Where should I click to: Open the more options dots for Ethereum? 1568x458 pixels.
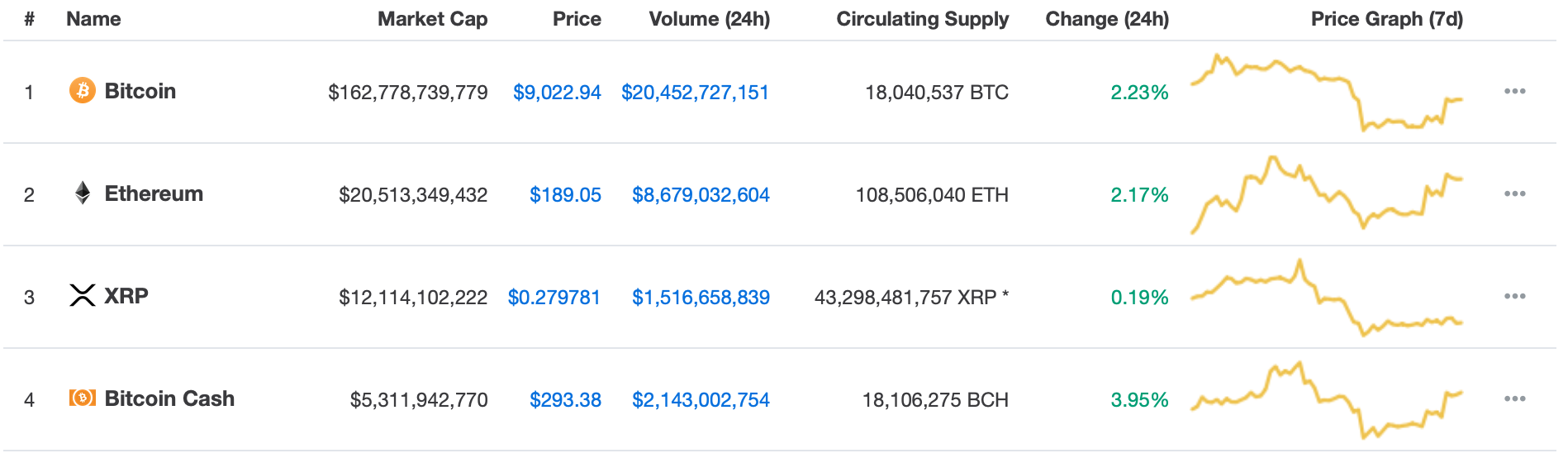pos(1514,193)
